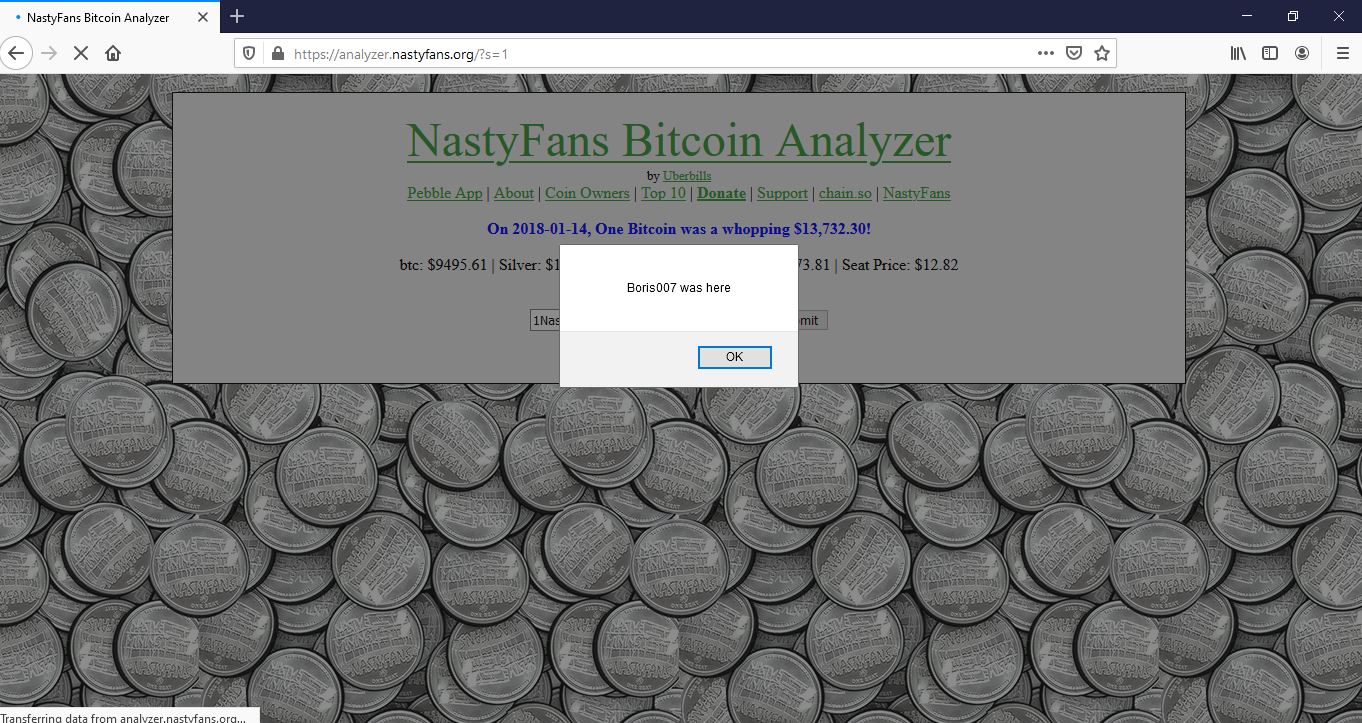Follow the Coin Owners link
This screenshot has height=723, width=1362.
click(587, 193)
